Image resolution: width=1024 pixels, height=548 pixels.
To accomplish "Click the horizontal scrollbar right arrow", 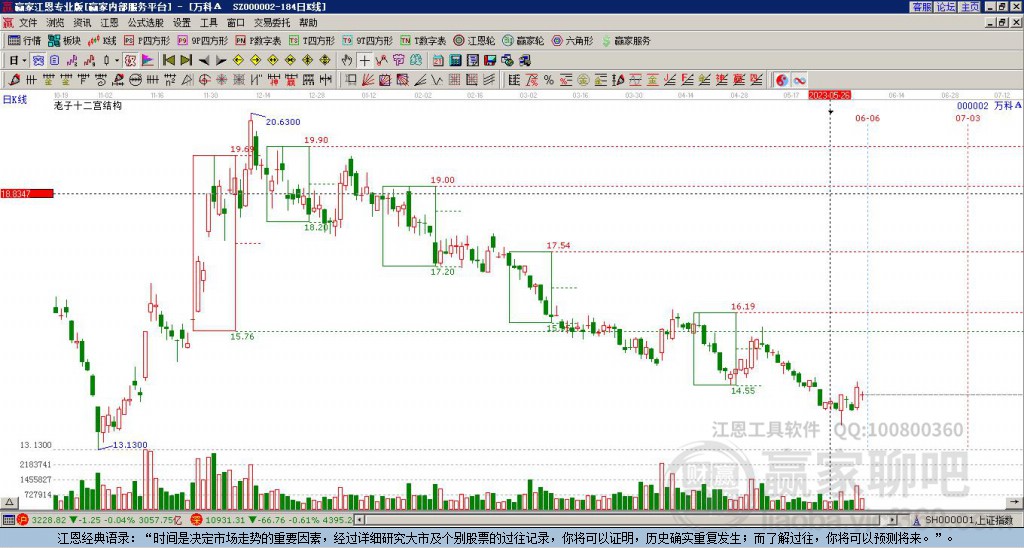I will (893, 520).
